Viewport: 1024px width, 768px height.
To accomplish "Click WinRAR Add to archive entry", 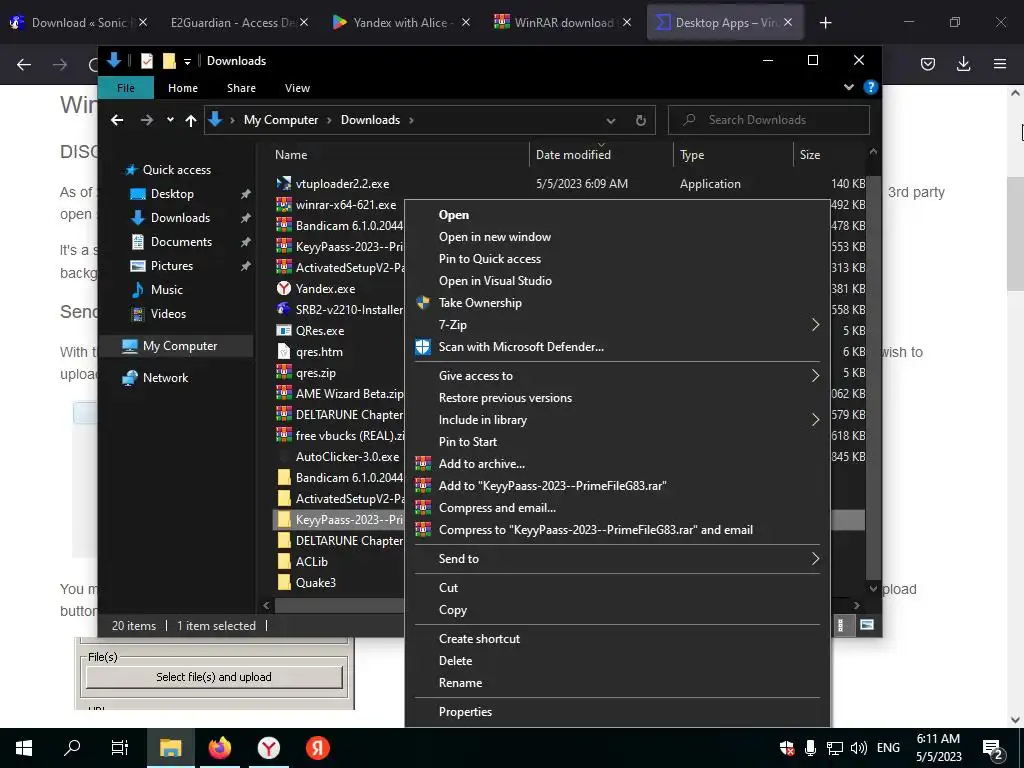I will point(481,464).
